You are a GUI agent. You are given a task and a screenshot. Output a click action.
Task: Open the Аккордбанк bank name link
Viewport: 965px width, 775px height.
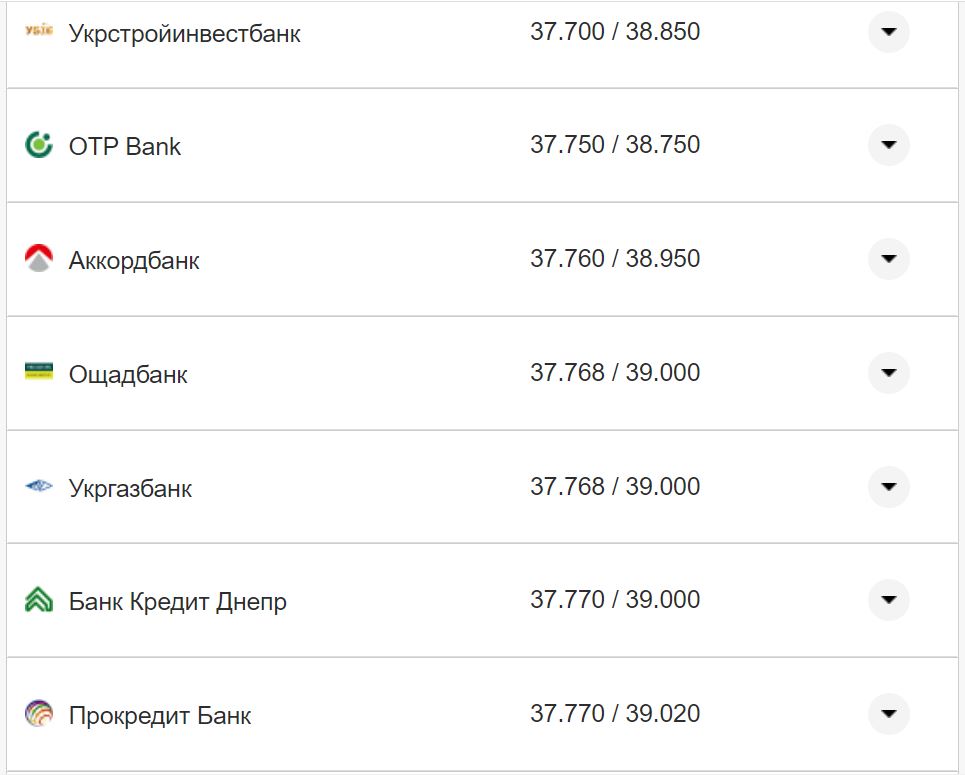(133, 260)
